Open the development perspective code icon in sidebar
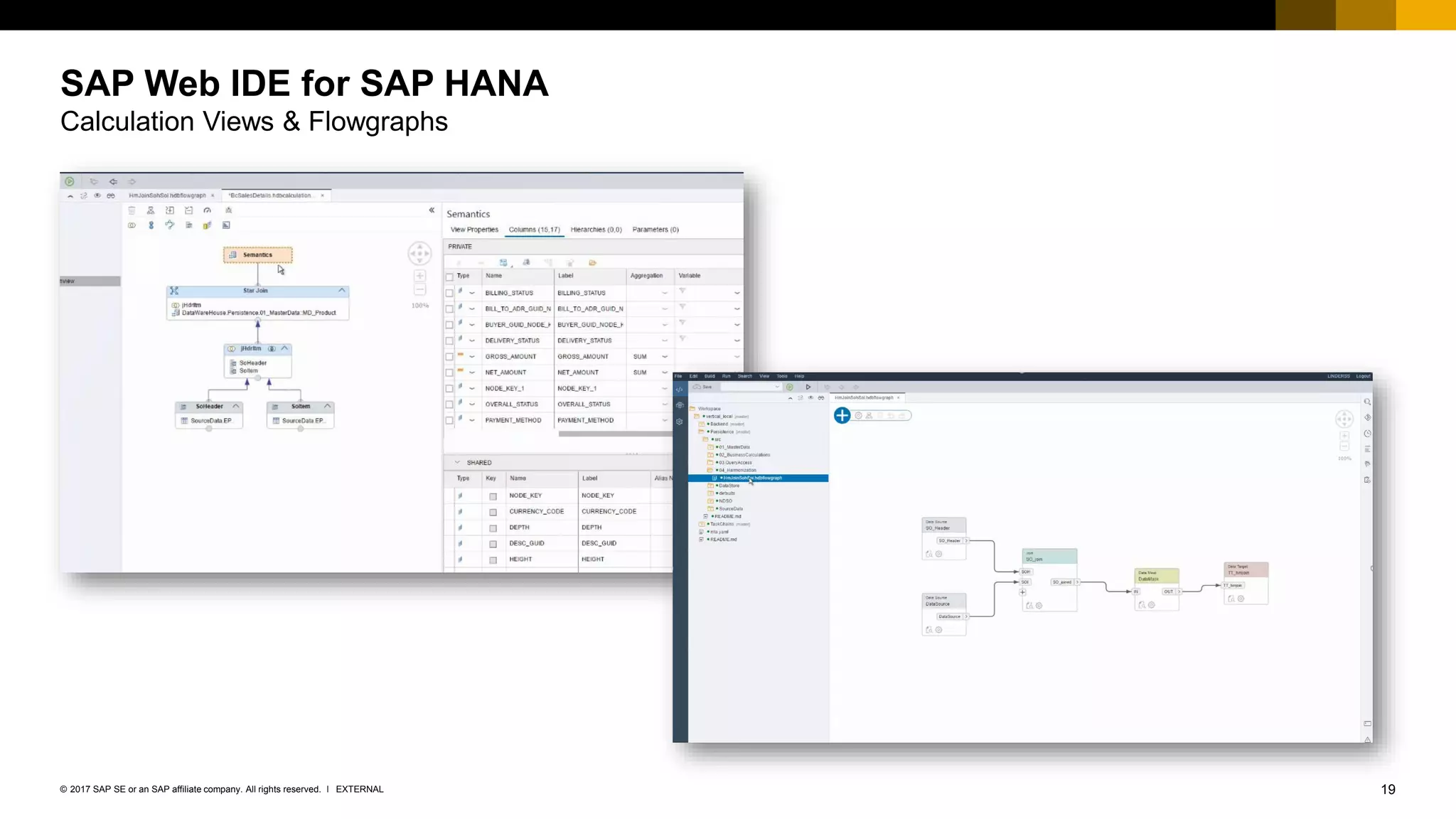The height and width of the screenshot is (819, 1456). click(680, 389)
